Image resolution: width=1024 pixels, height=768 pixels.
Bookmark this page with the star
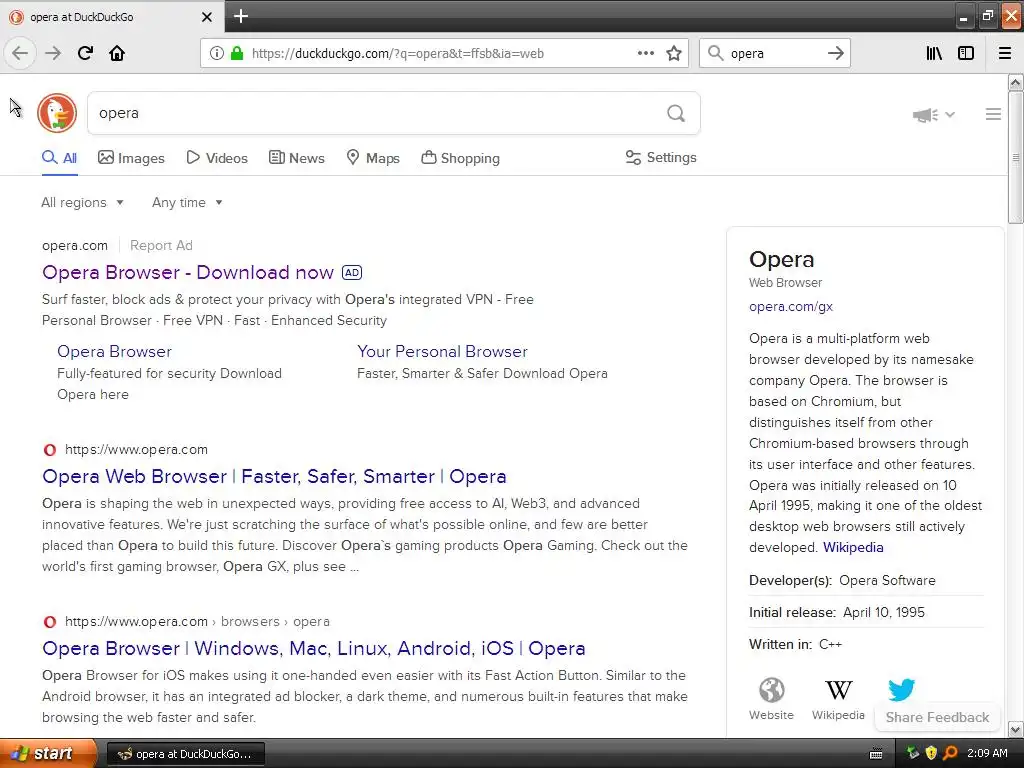(674, 53)
